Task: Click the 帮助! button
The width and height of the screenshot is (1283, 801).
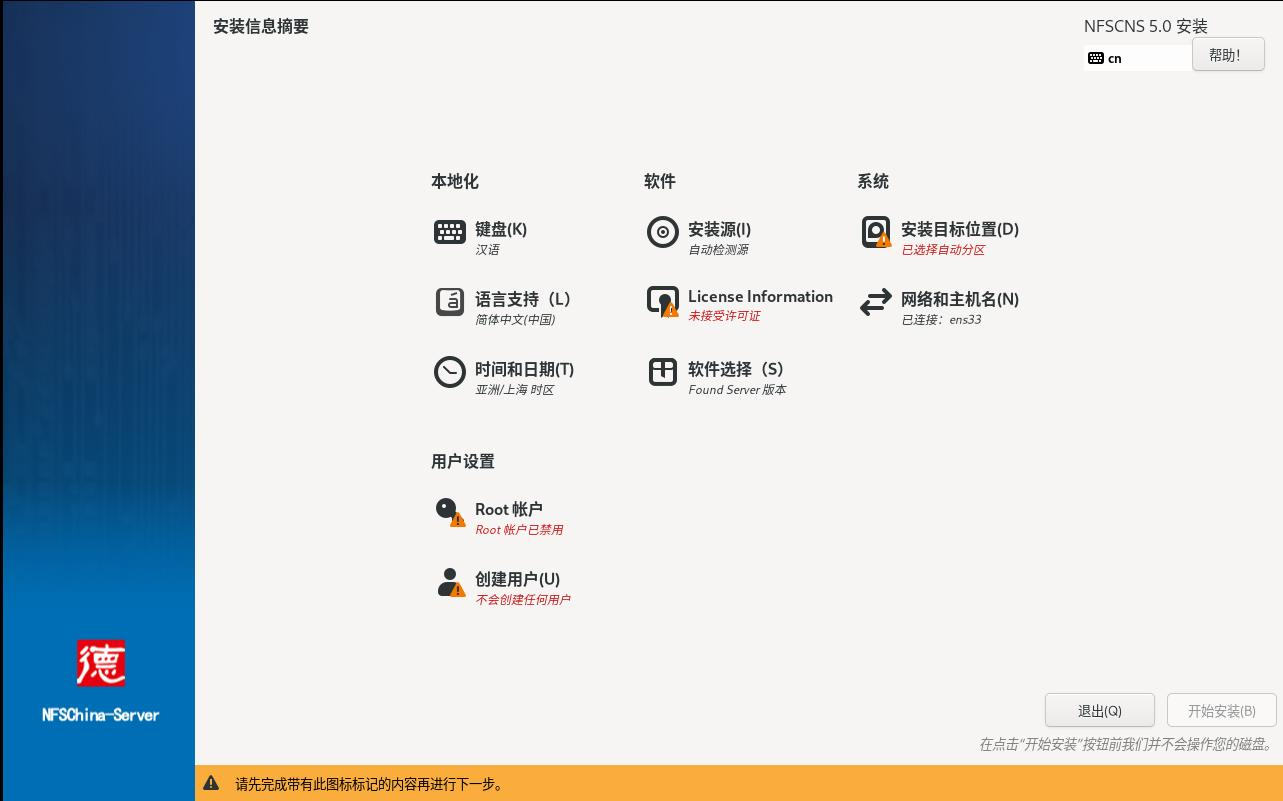Action: (1228, 55)
